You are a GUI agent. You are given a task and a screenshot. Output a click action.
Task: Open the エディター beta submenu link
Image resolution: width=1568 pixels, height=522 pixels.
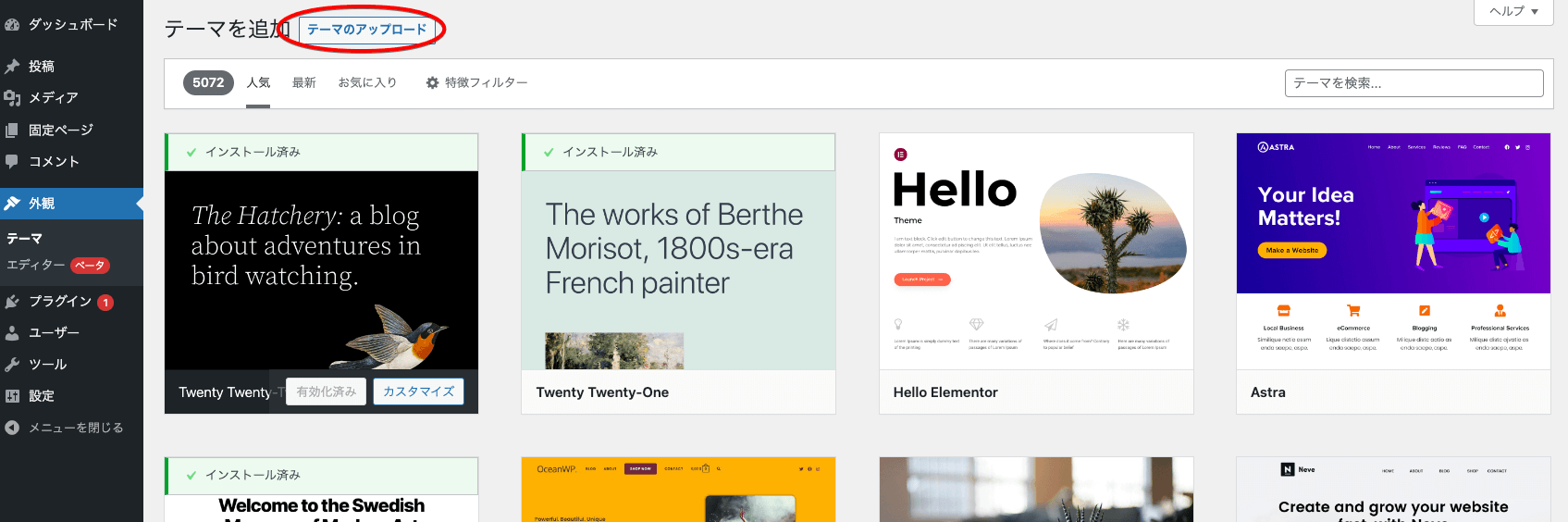37,265
